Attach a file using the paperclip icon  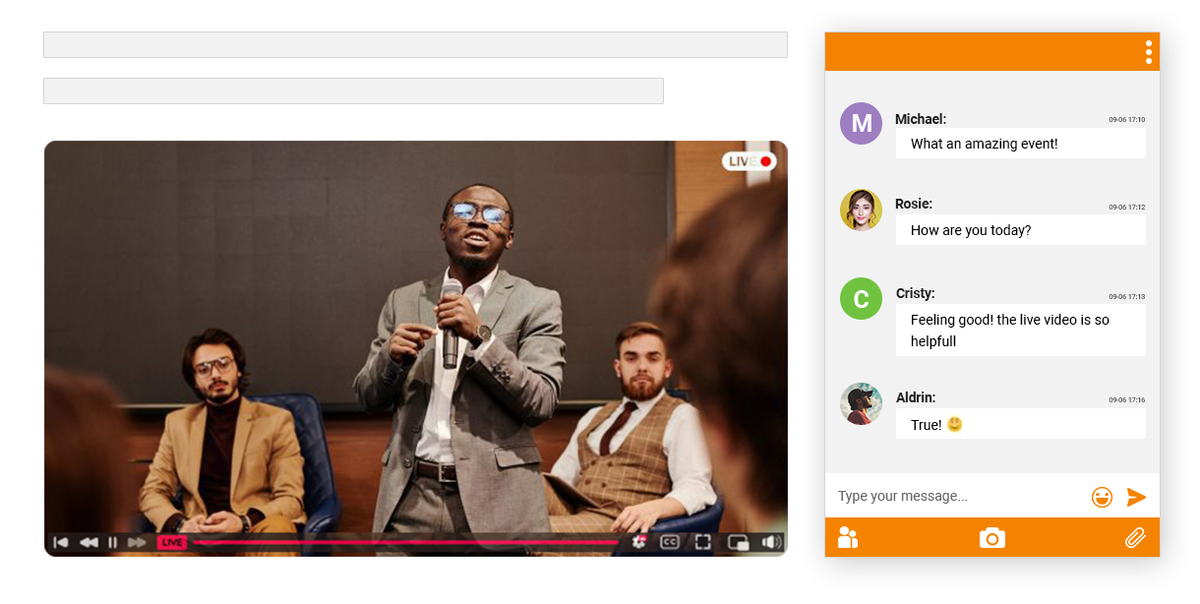pyautogui.click(x=1134, y=537)
